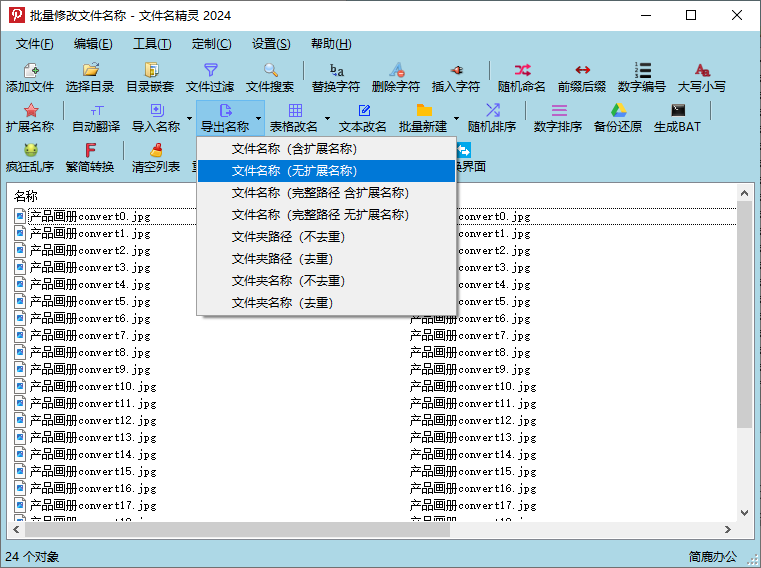Open the 备份还原 backup restore tool
Image resolution: width=761 pixels, height=568 pixels.
click(x=618, y=117)
